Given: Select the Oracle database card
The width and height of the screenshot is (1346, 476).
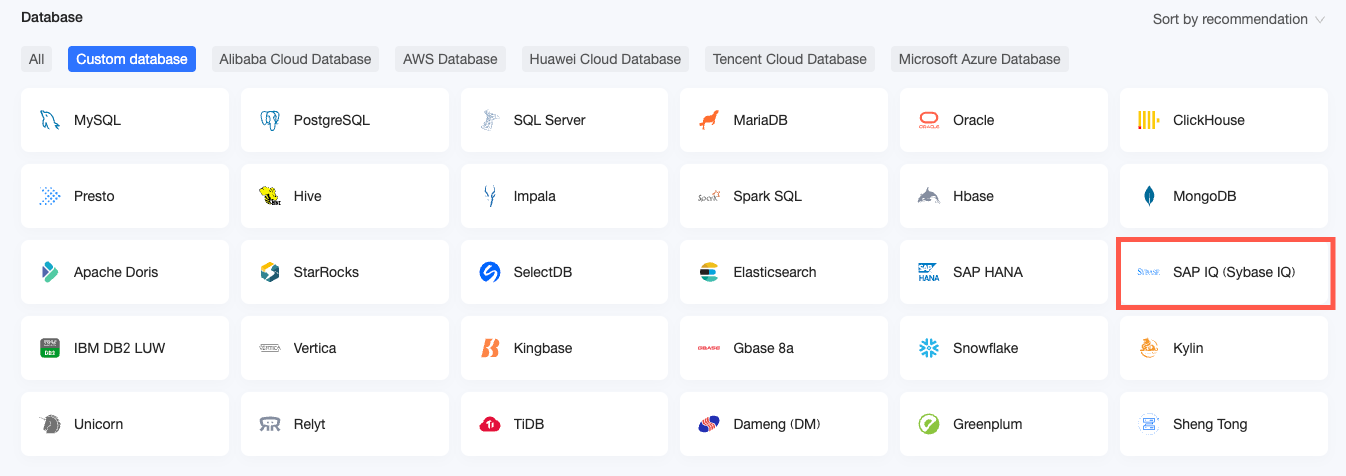Looking at the screenshot, I should [1003, 120].
